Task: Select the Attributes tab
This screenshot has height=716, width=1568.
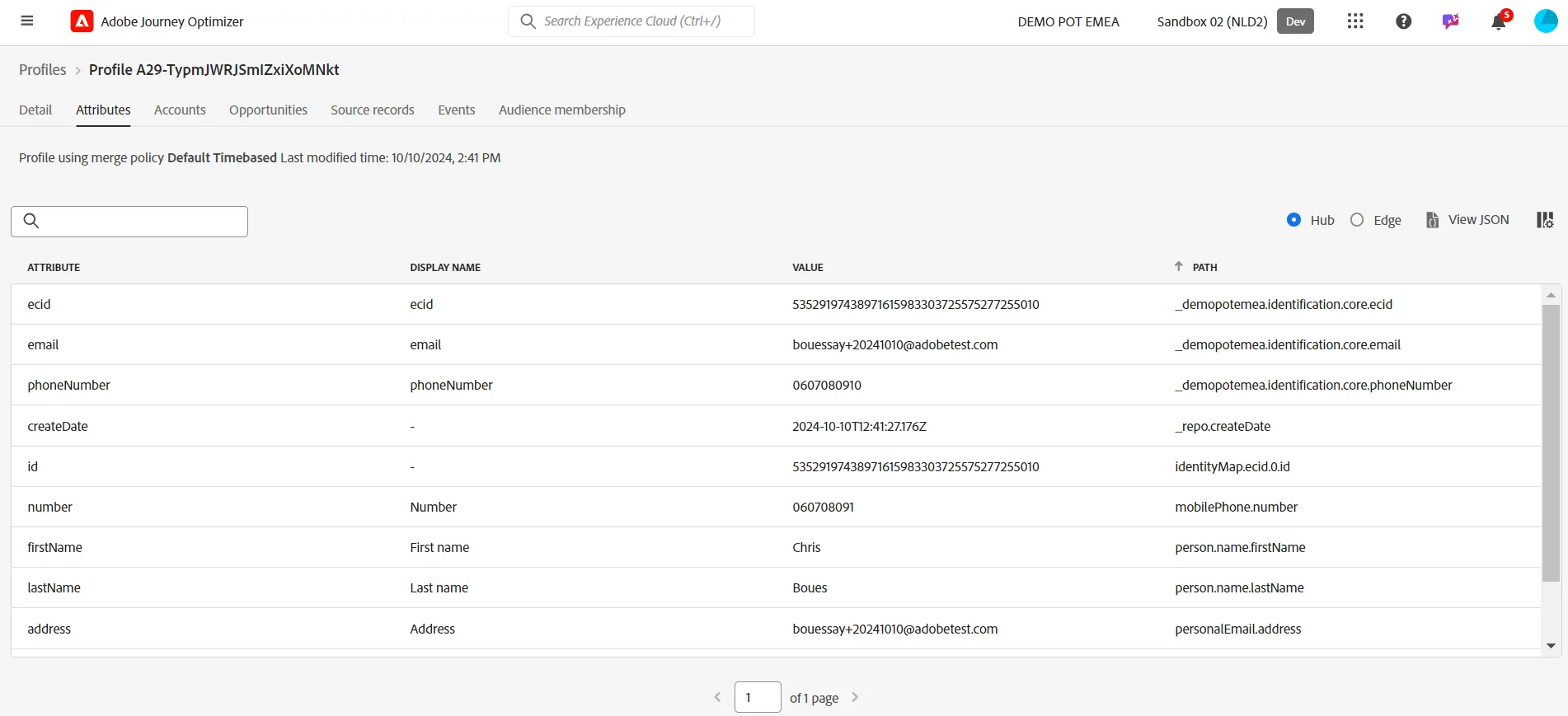Action: click(x=103, y=110)
